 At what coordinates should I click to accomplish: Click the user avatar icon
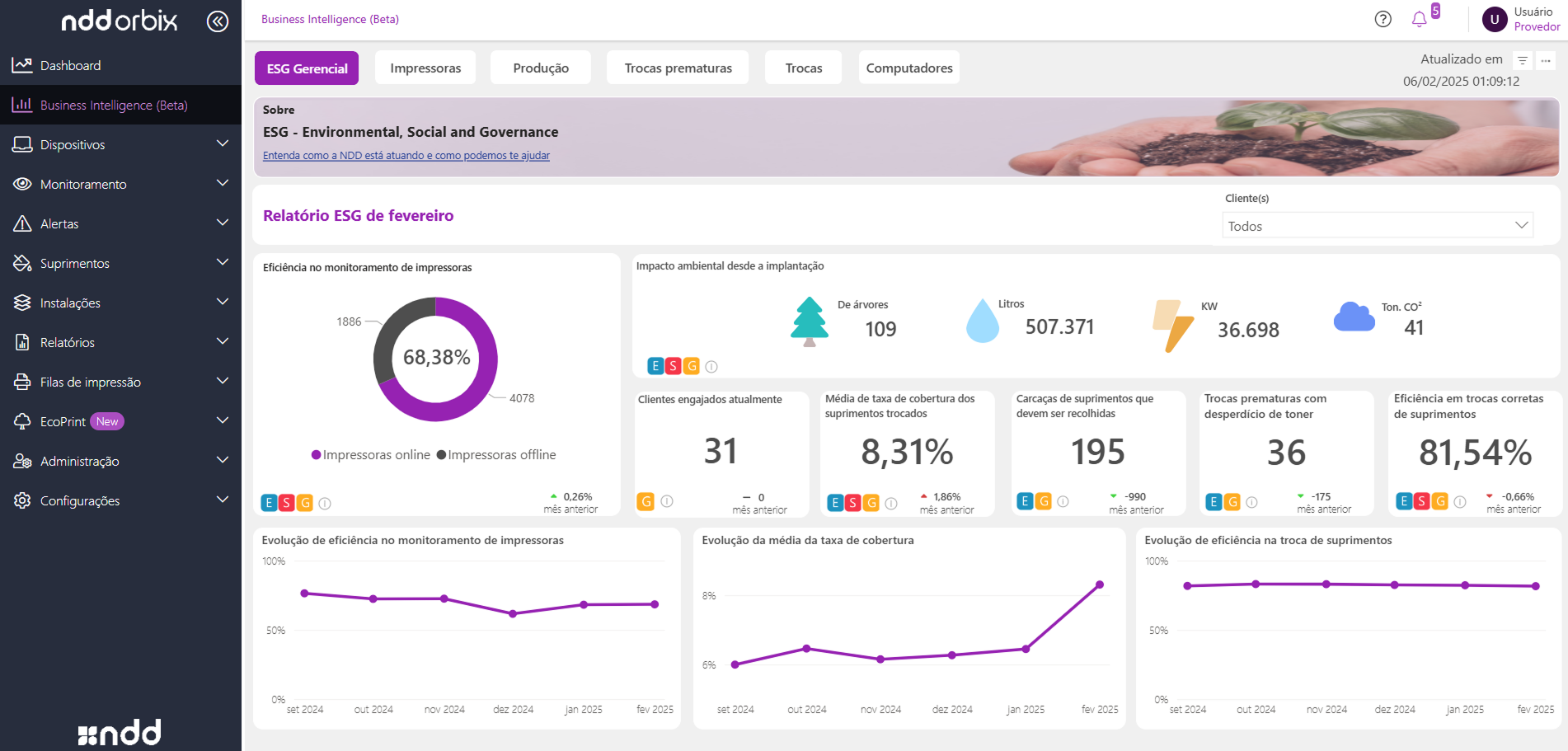click(1494, 19)
